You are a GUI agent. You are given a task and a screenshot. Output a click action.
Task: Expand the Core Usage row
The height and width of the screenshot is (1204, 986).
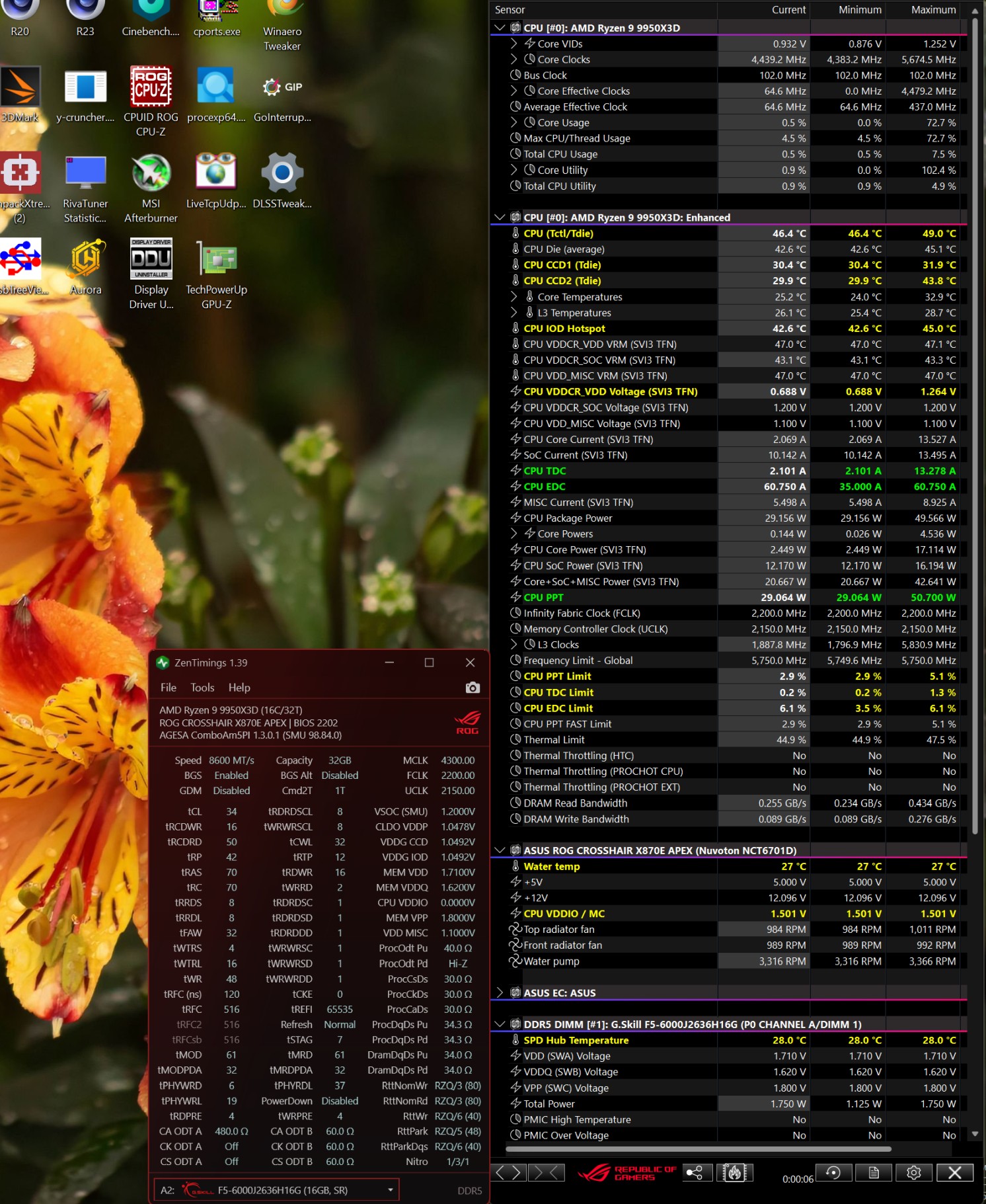pos(514,123)
